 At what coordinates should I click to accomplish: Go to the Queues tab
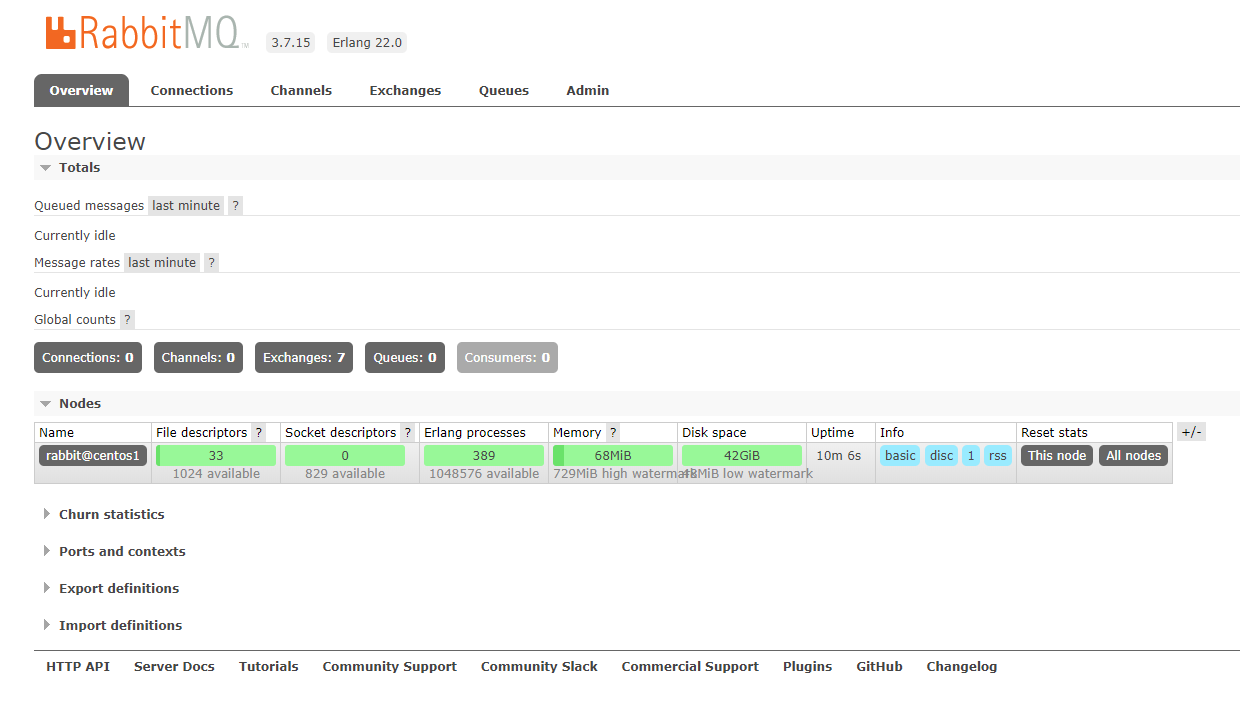pyautogui.click(x=504, y=90)
